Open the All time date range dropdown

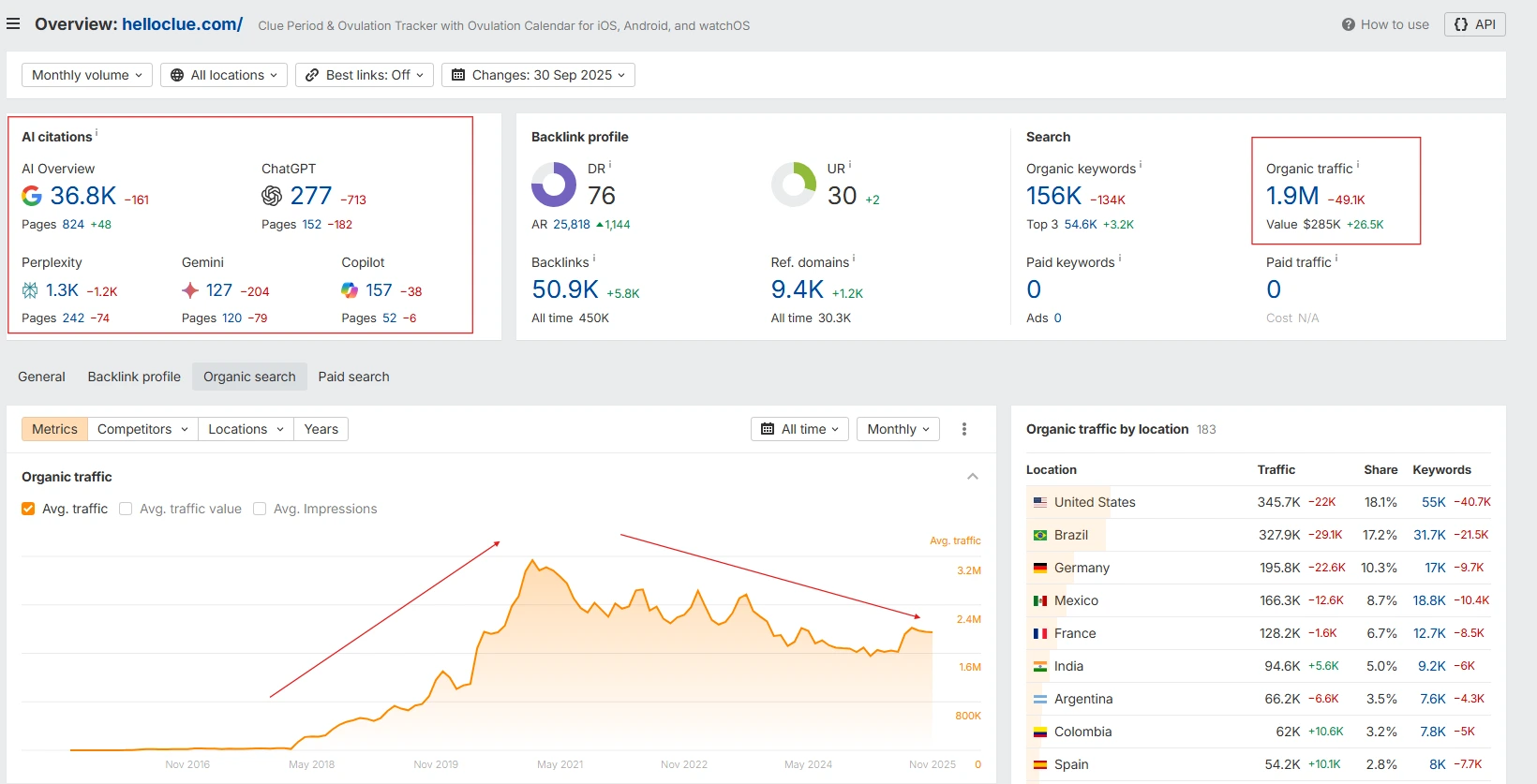click(799, 429)
